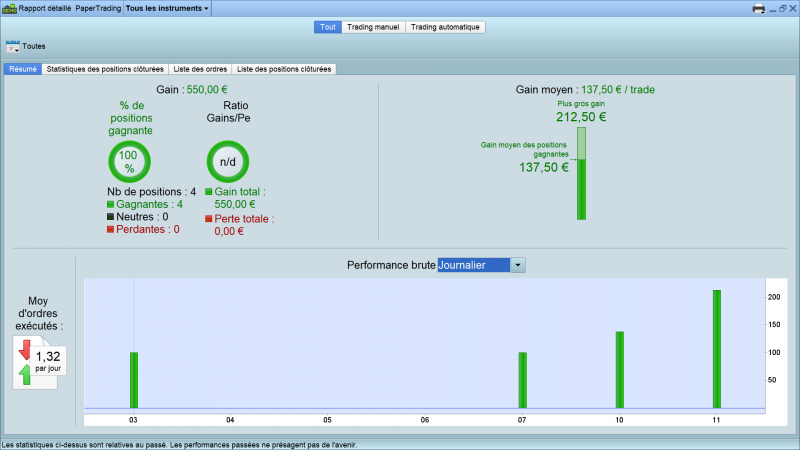
Task: Select the Résumé tab
Action: coord(23,69)
